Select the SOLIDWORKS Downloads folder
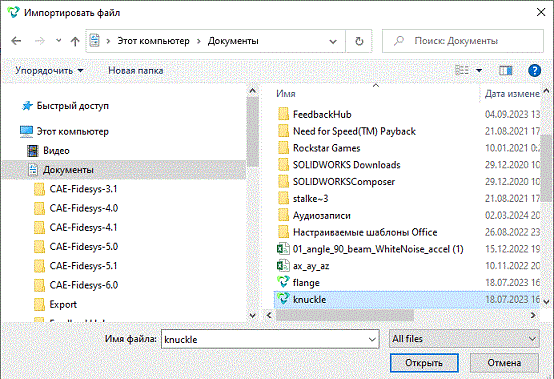Viewport: 554px width, 379px height. coord(347,165)
